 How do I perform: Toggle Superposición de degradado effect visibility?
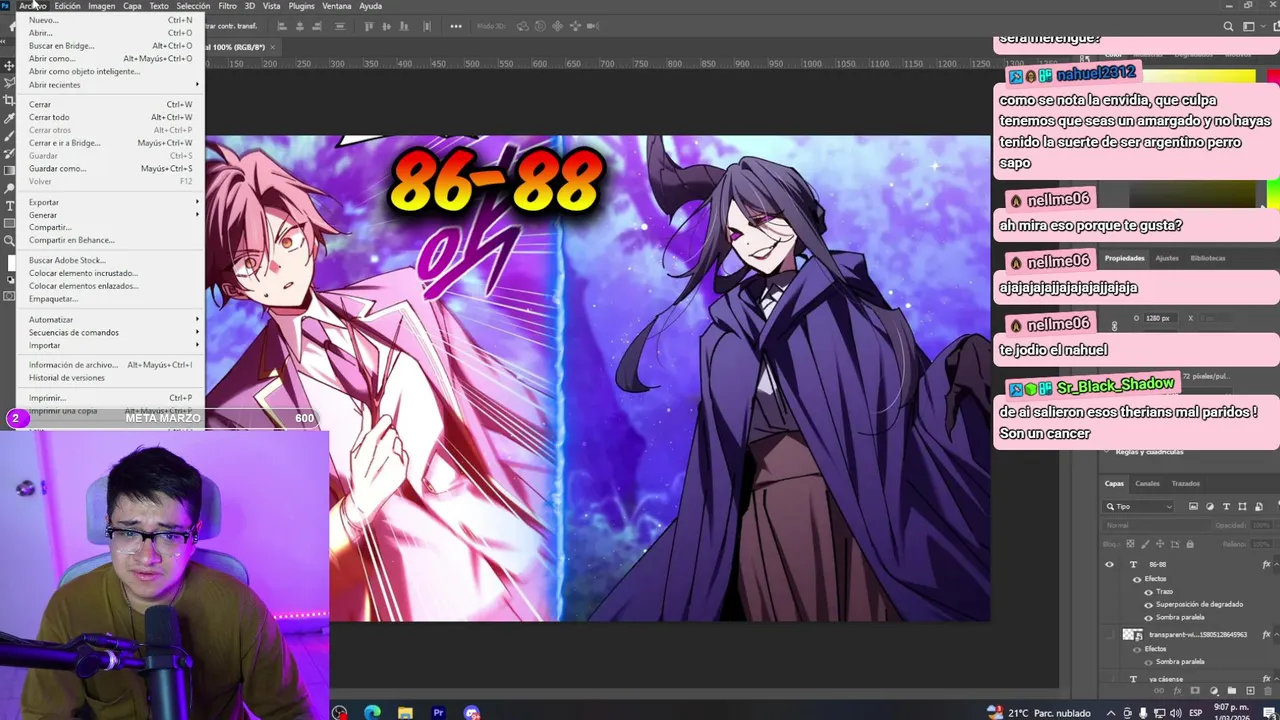1148,605
